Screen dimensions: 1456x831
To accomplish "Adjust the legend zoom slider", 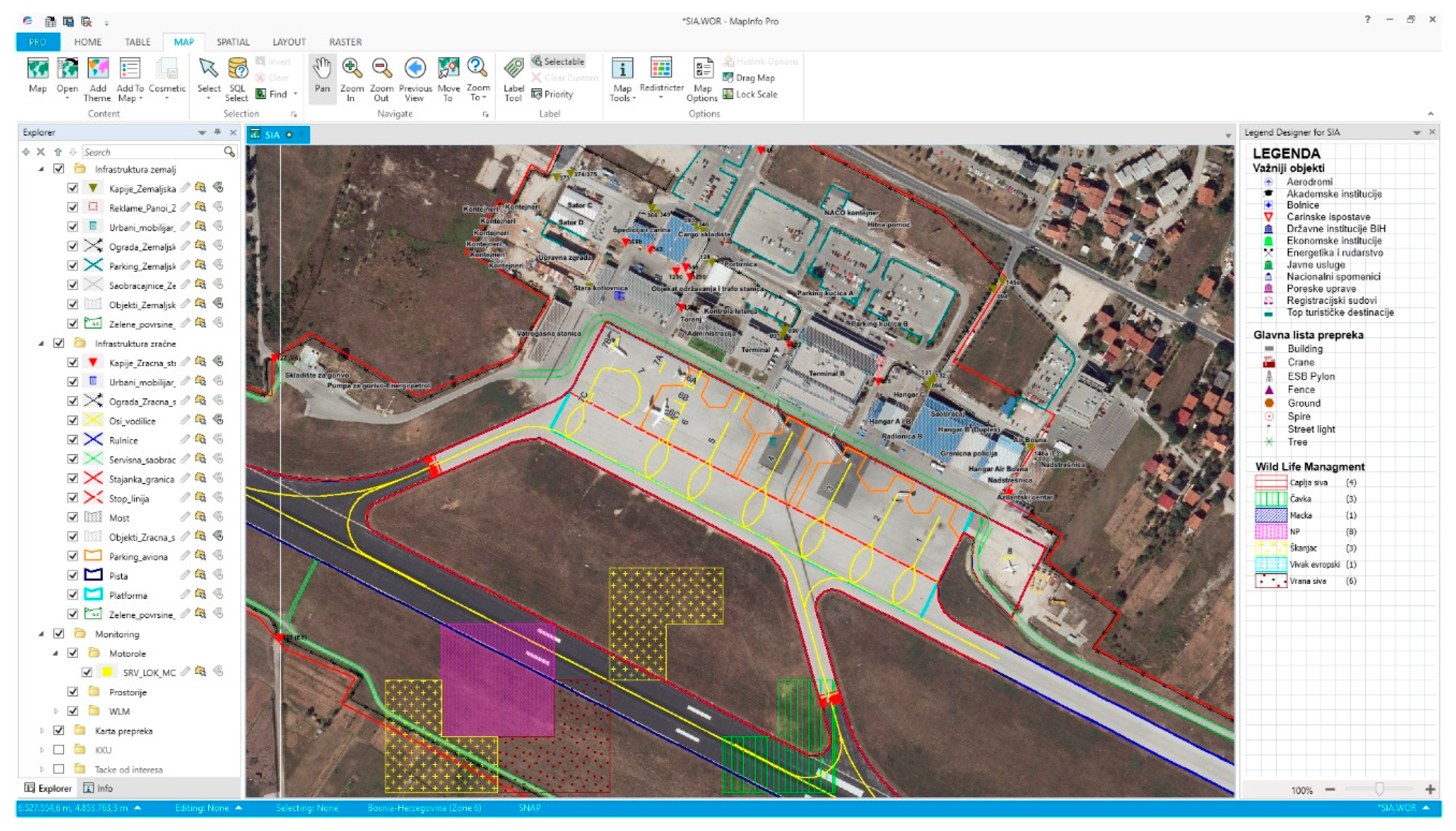I will tap(1379, 790).
